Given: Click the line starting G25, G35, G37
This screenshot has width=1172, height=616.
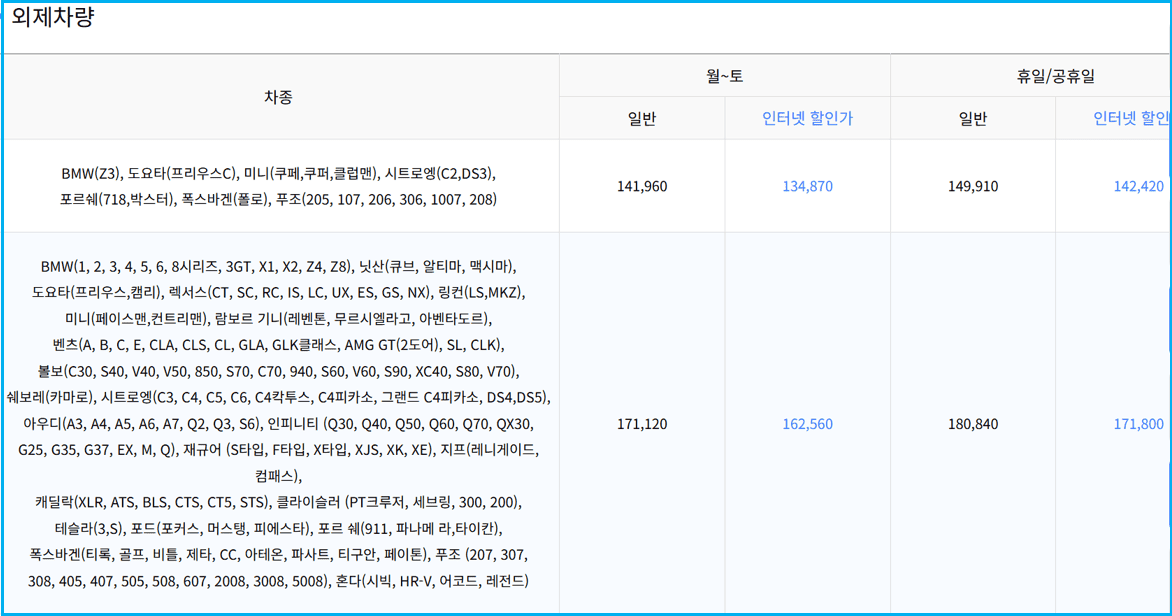Looking at the screenshot, I should pos(278,450).
